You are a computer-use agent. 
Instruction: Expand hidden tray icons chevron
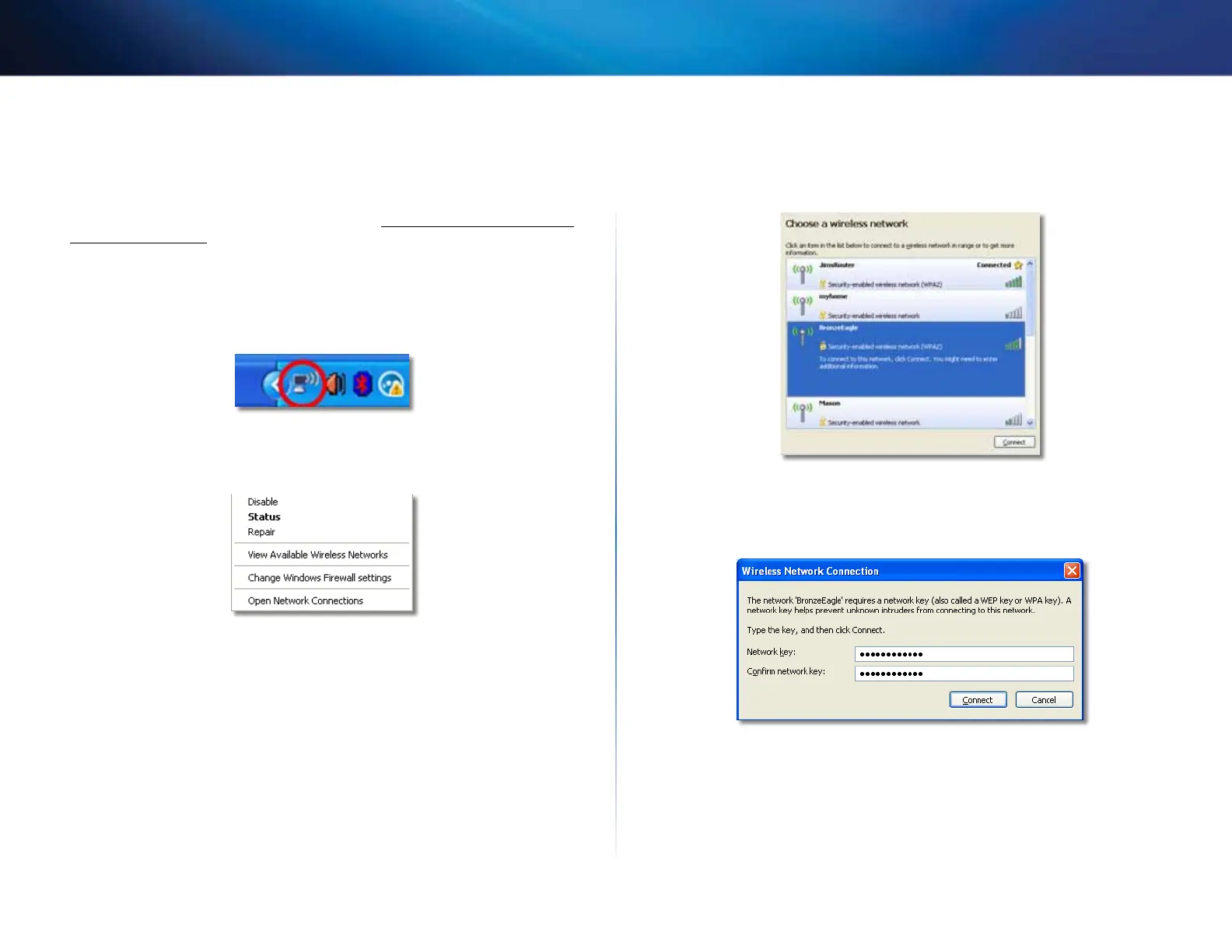[271, 383]
